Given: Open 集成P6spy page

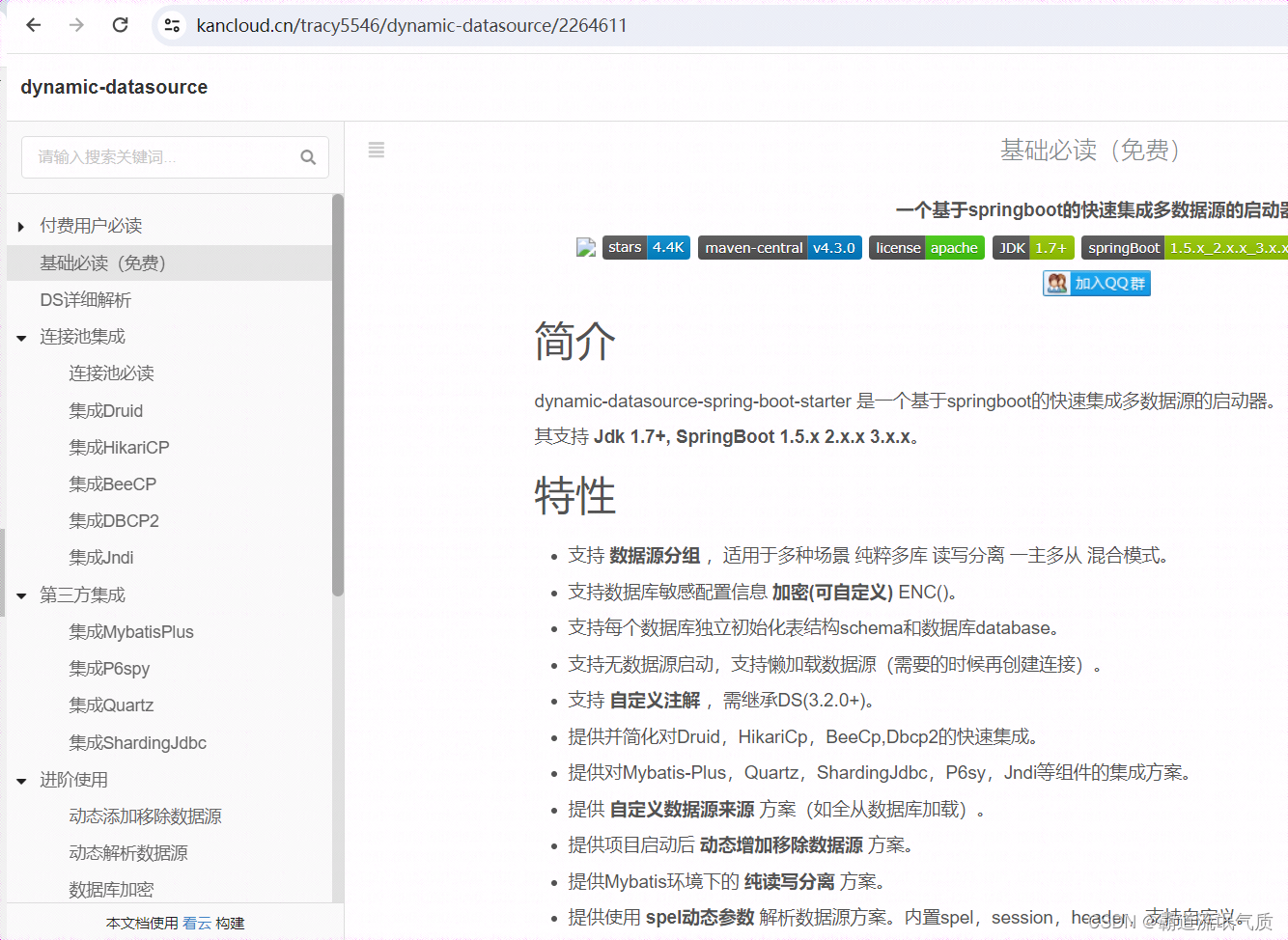Looking at the screenshot, I should coord(109,669).
